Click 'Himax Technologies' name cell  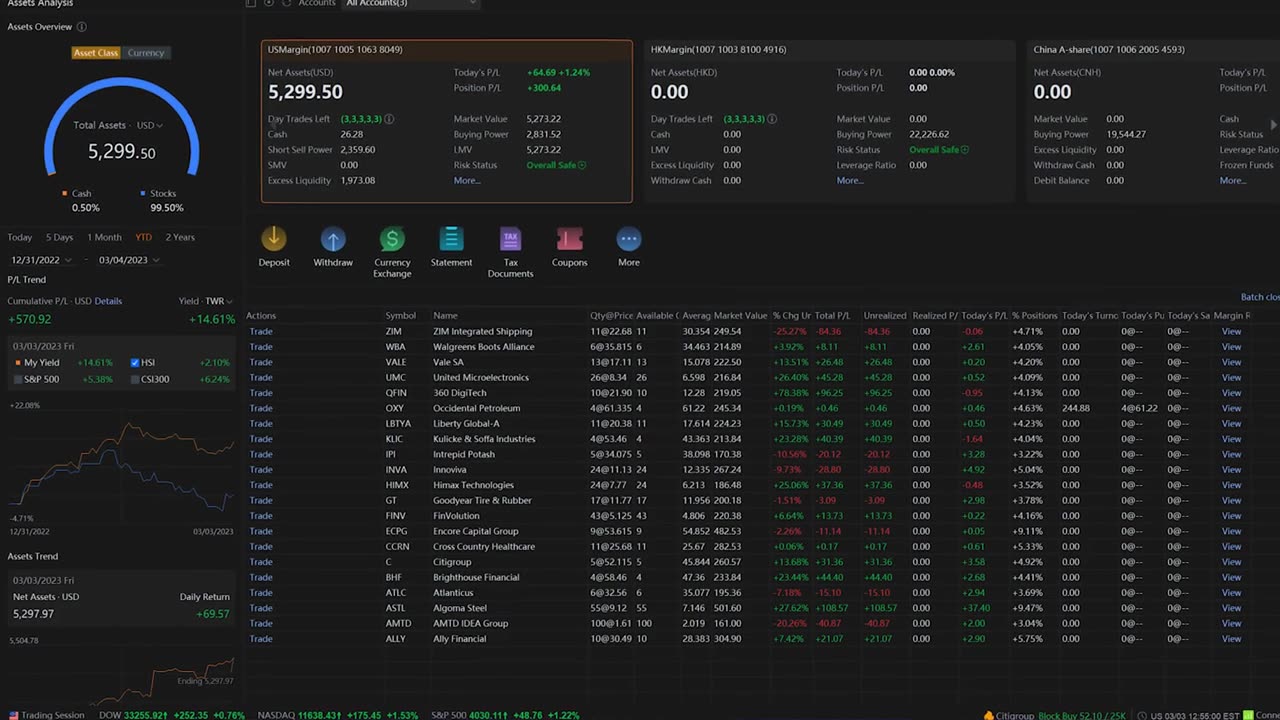click(x=473, y=485)
